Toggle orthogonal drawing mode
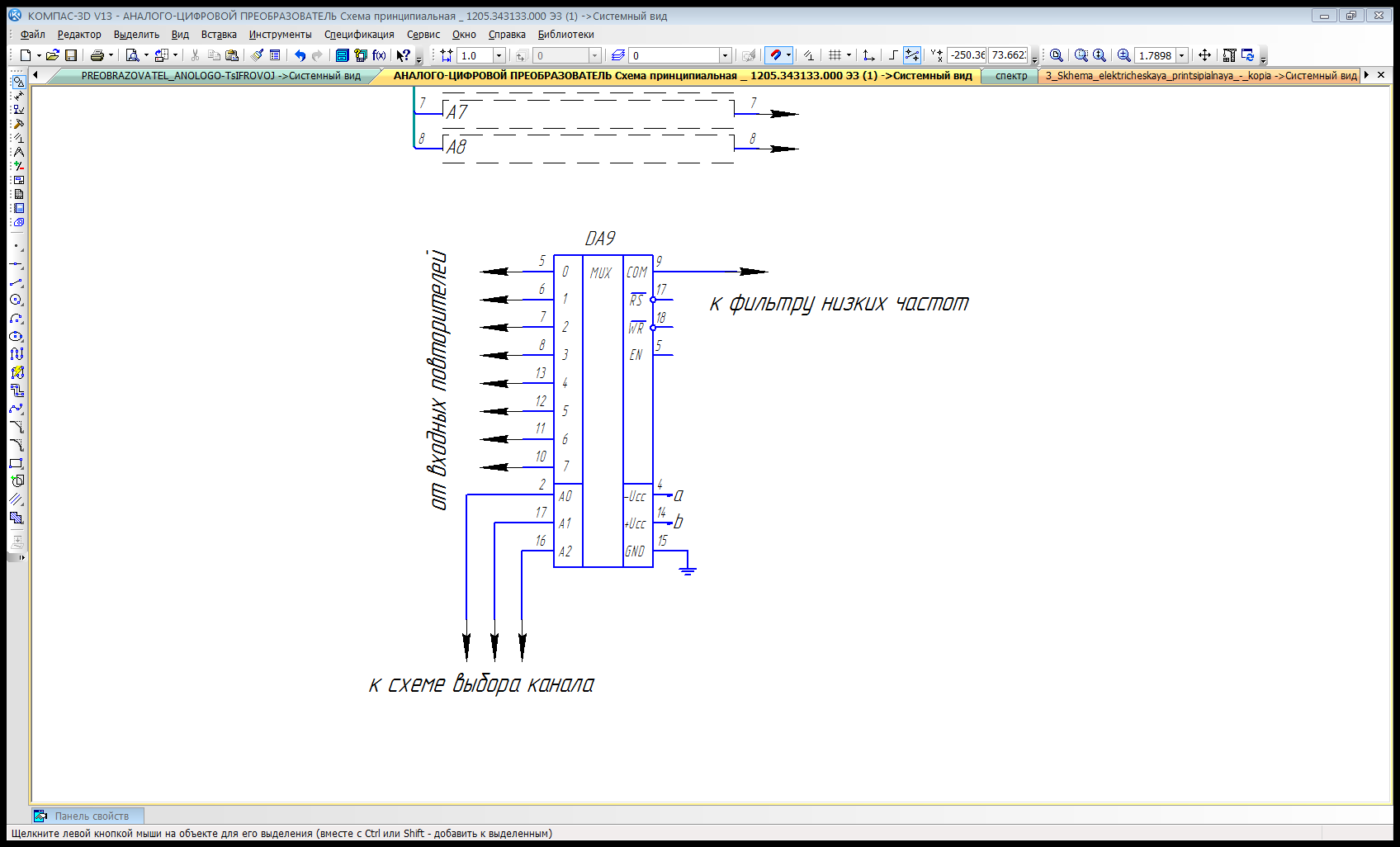Screen dimensions: 1400x847 click(893, 55)
